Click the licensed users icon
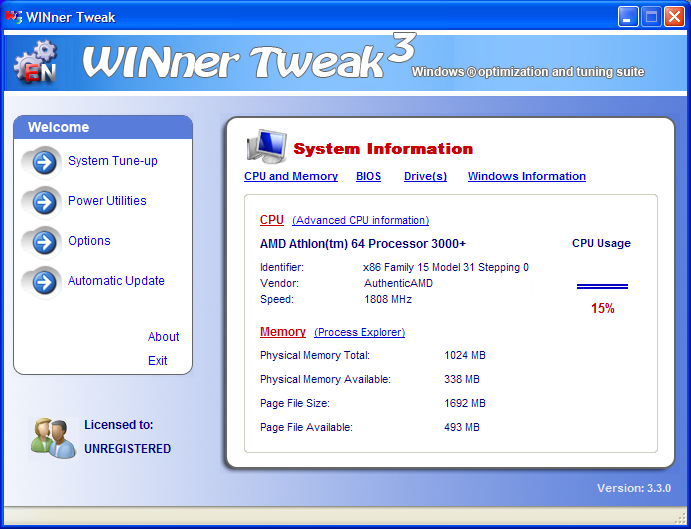Viewport: 691px width, 529px height. 53,438
